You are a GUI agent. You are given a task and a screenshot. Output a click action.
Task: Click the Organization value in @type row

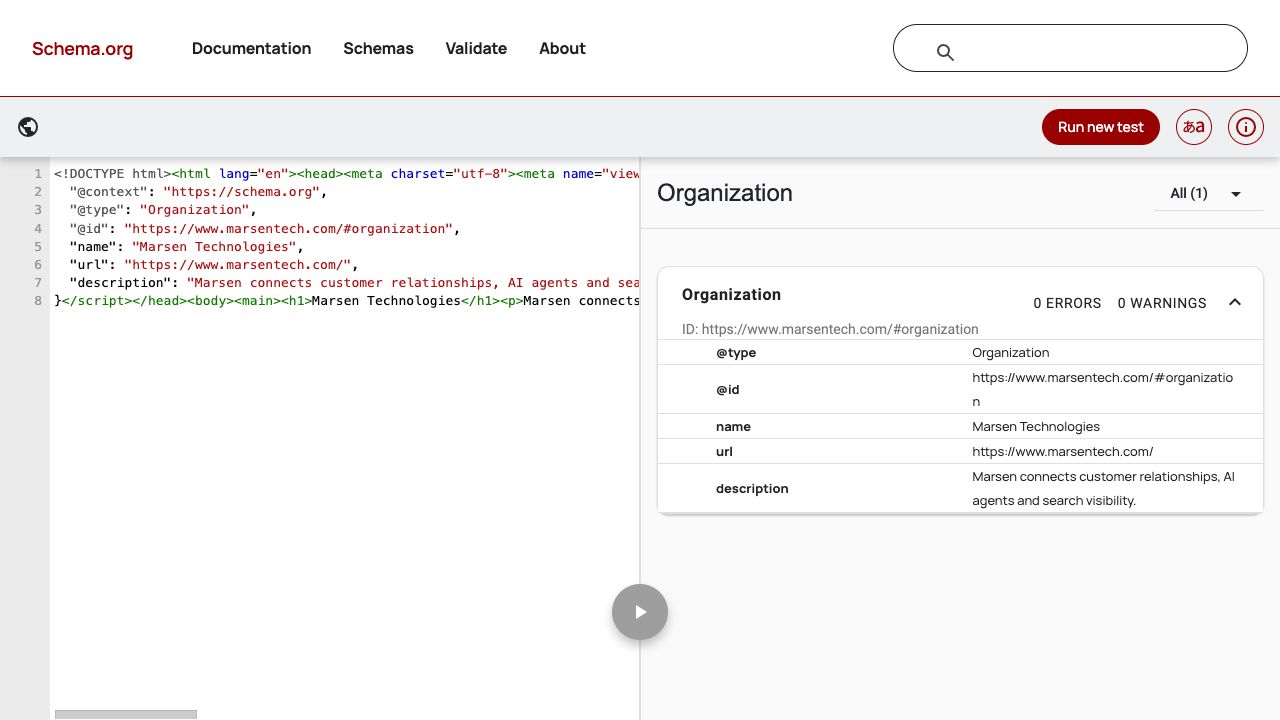[1010, 353]
